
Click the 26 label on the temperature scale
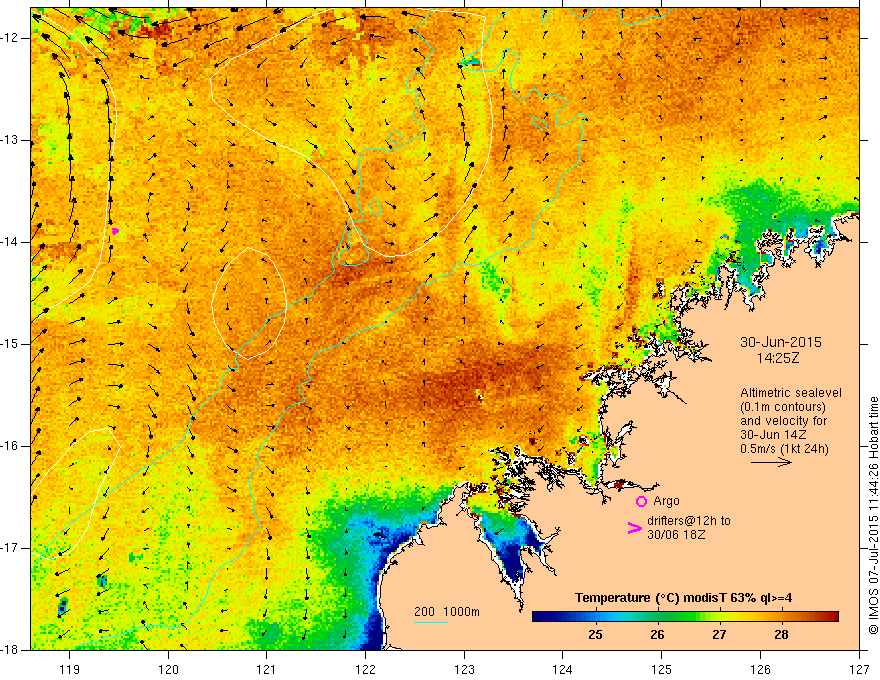pyautogui.click(x=657, y=635)
